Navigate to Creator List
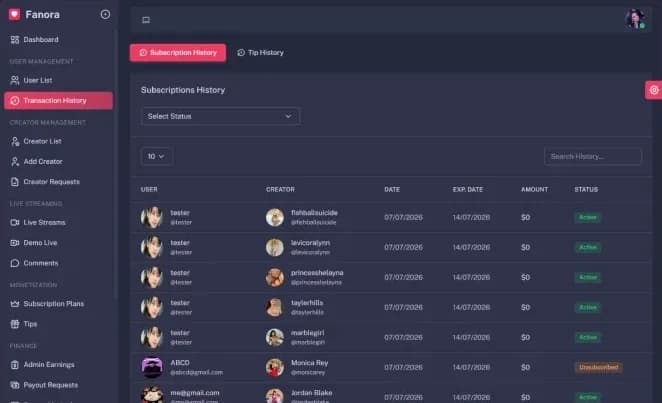The image size is (662, 403). click(58, 141)
